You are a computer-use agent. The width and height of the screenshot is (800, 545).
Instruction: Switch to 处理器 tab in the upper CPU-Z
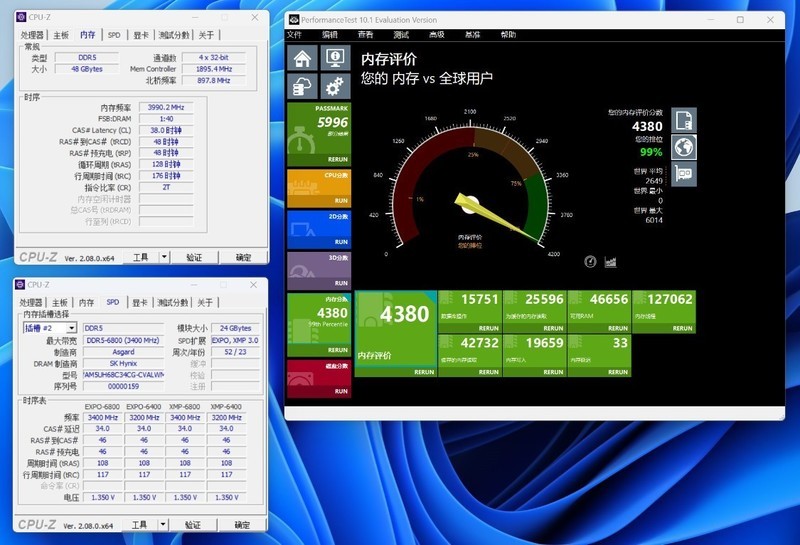click(32, 35)
